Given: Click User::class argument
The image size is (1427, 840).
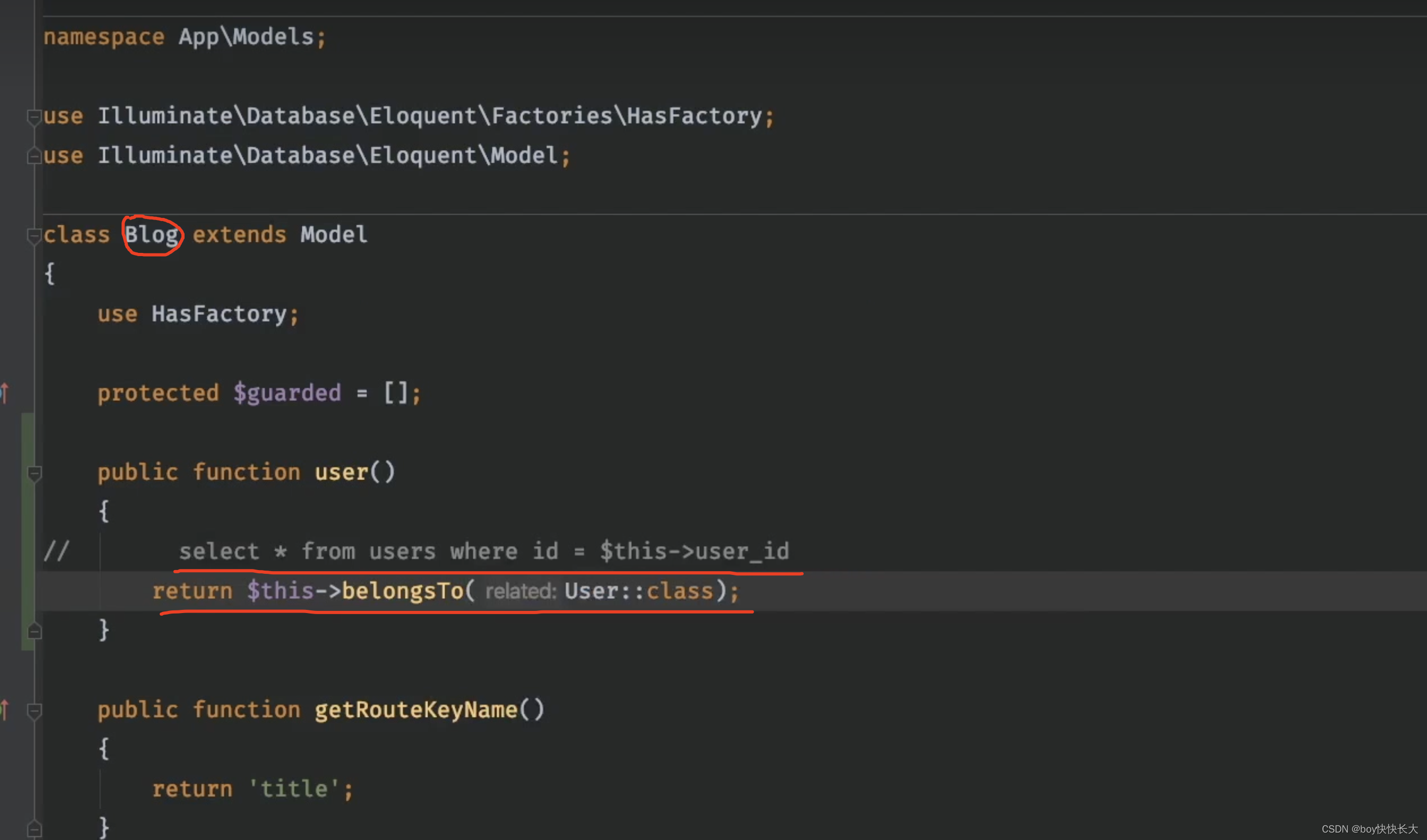Looking at the screenshot, I should pos(639,591).
